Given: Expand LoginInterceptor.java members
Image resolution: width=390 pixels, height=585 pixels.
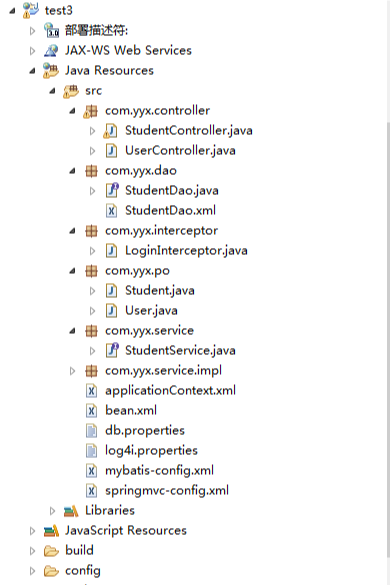Looking at the screenshot, I should tap(93, 251).
